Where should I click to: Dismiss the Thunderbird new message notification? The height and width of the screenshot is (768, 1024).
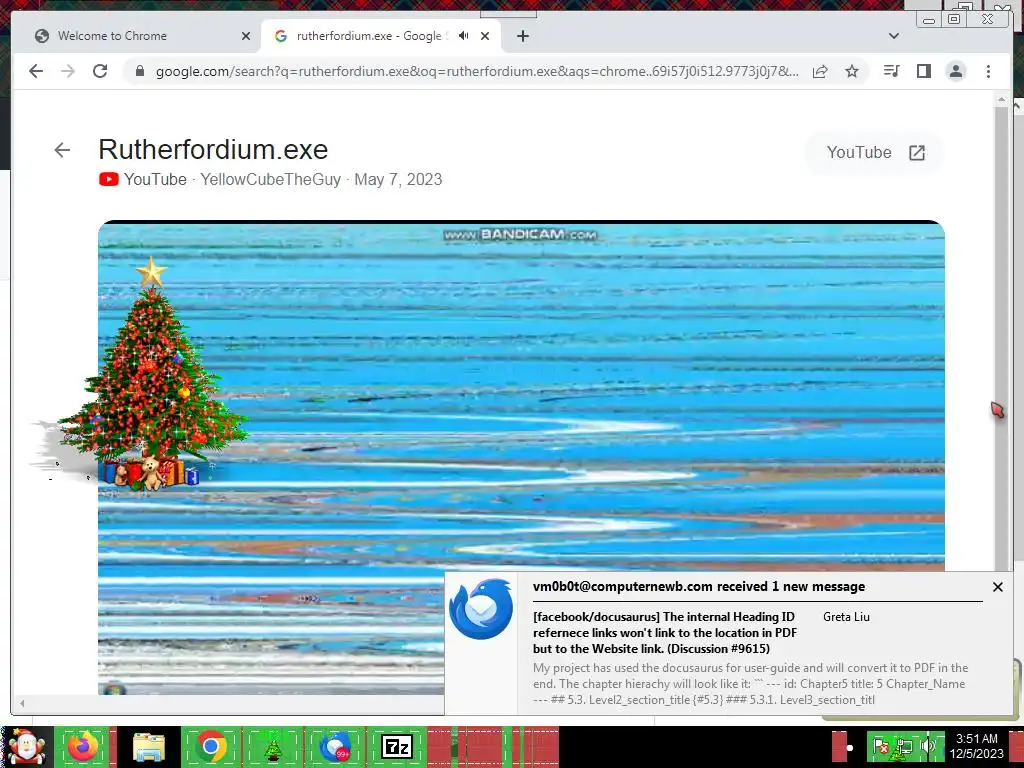point(997,587)
